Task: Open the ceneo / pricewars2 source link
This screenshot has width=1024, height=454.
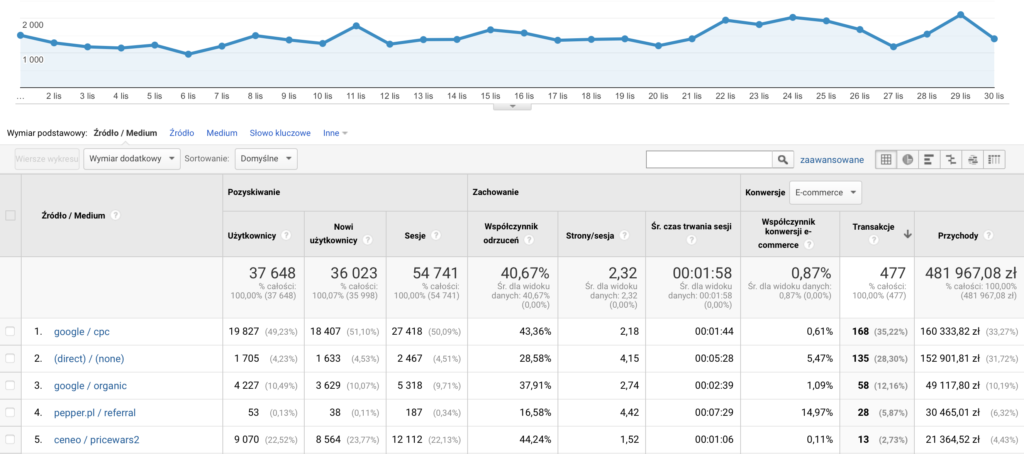Action: pos(97,440)
